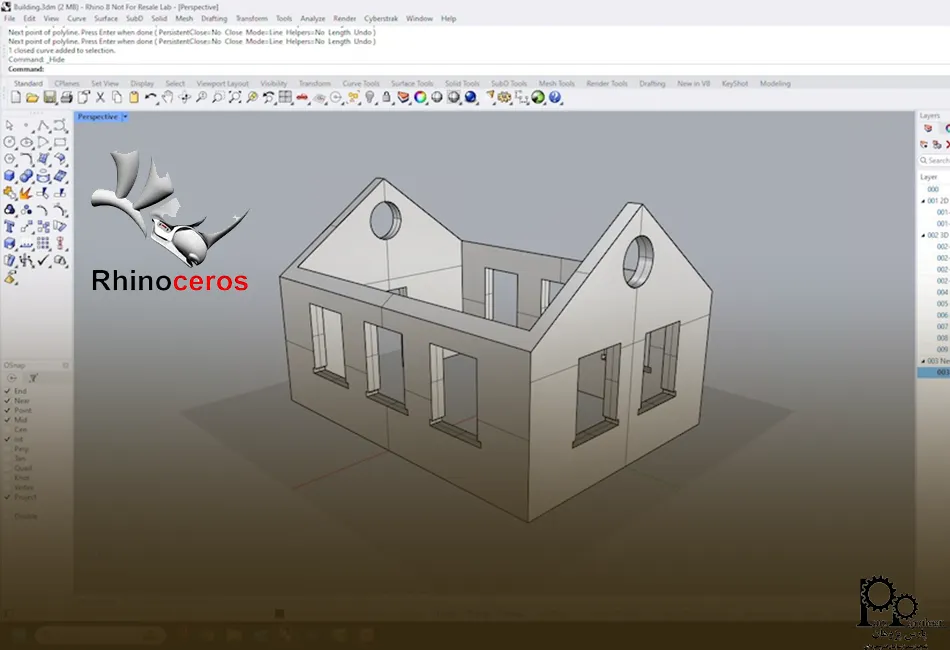Click the color wheel icon in toolbar

(x=420, y=98)
